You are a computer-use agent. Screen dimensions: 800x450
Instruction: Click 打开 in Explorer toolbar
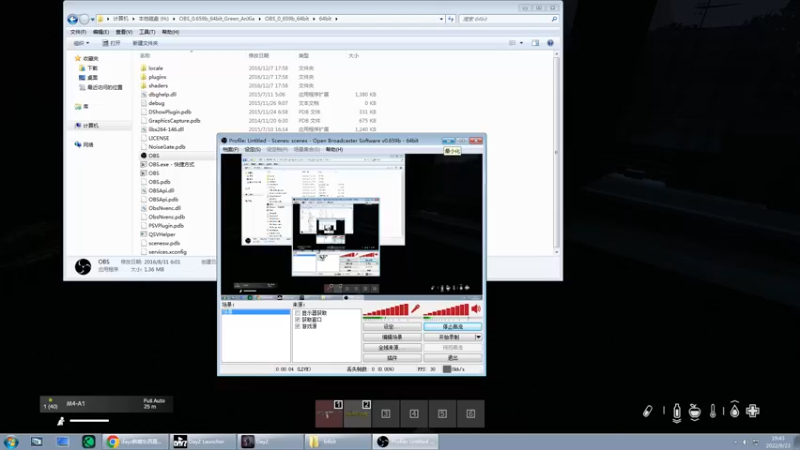pos(111,43)
